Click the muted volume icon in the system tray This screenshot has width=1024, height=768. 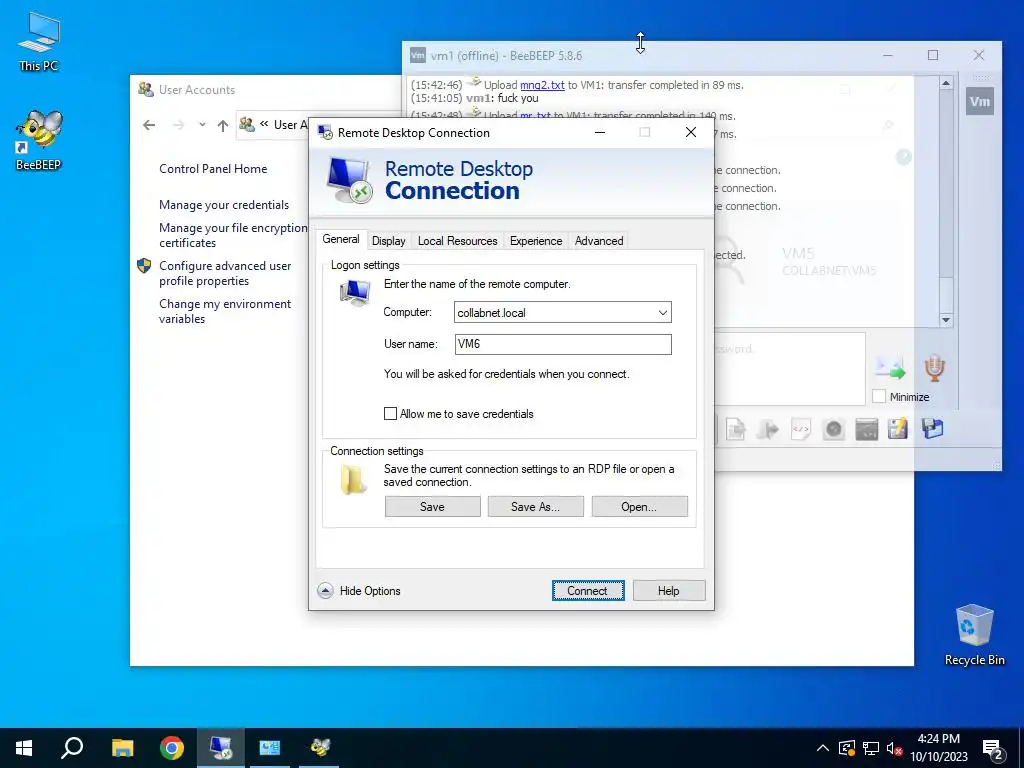[895, 748]
